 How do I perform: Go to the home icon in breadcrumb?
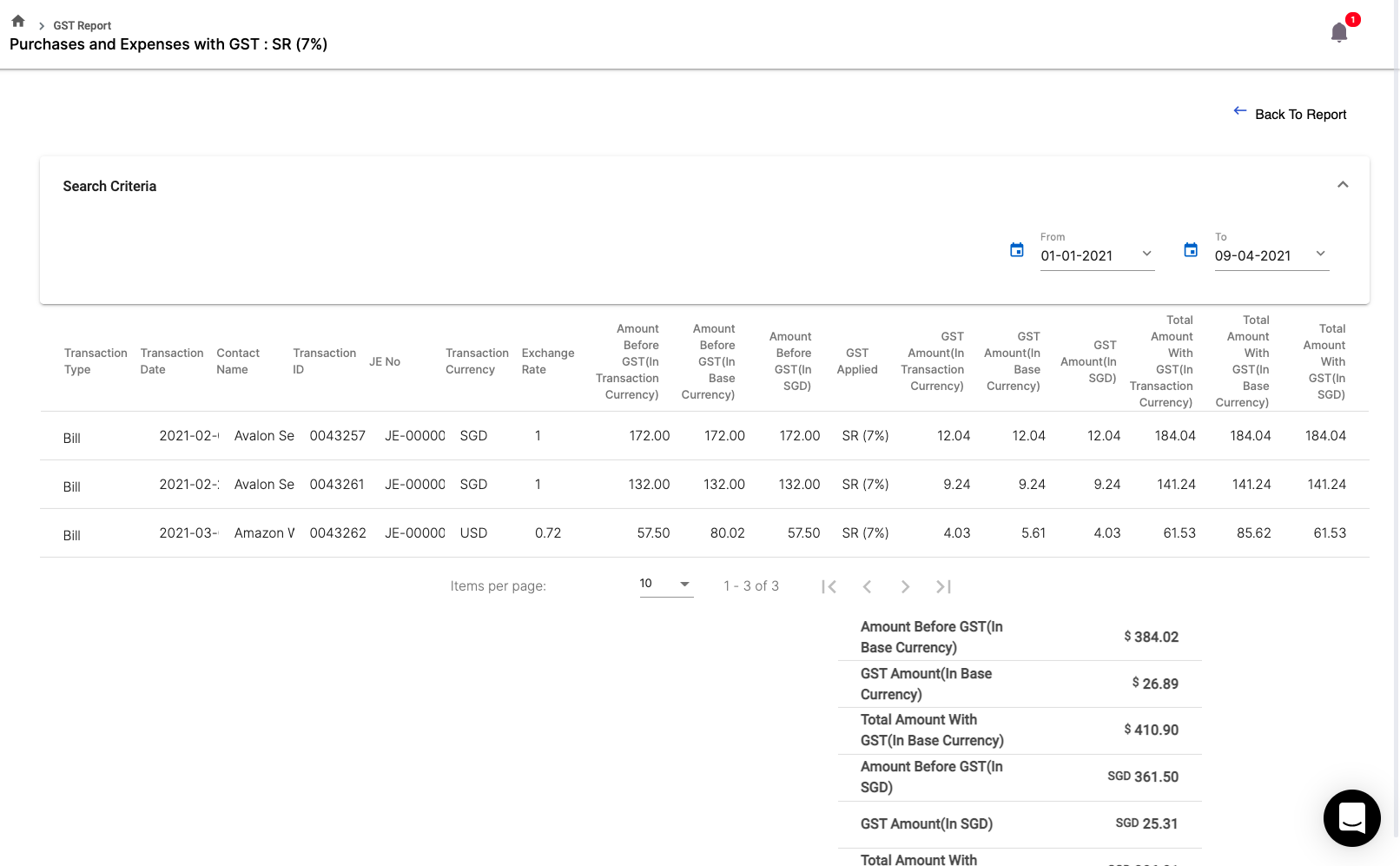tap(18, 22)
